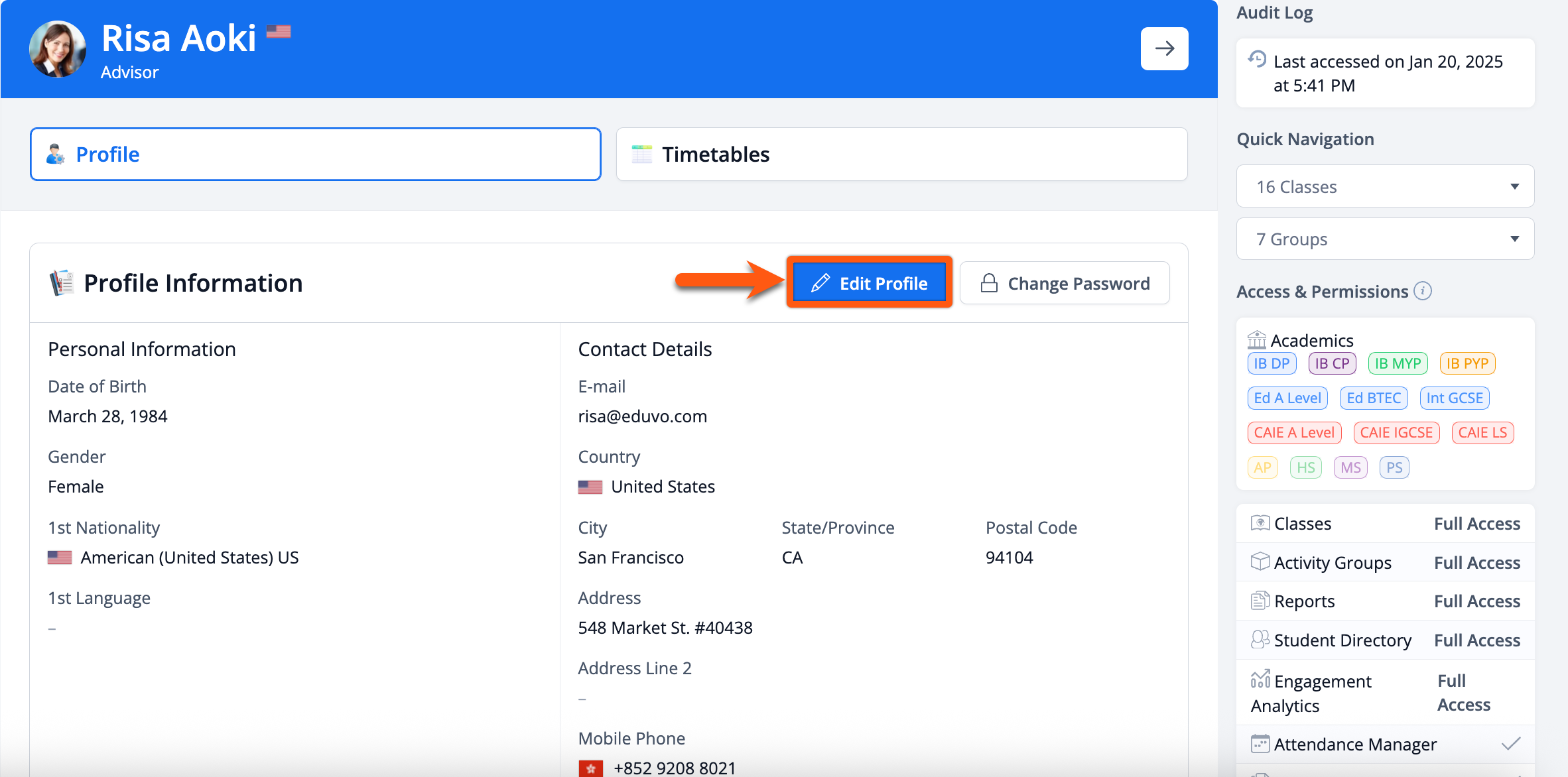
Task: Switch to the Timetables tab
Action: coord(901,154)
